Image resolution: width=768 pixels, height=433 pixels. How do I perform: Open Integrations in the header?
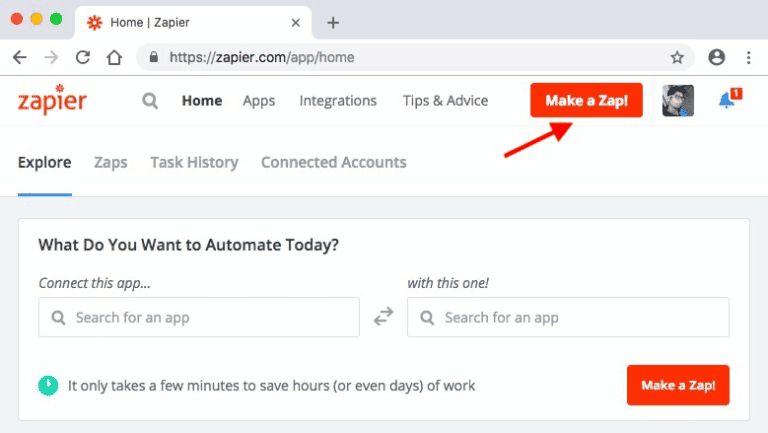click(x=338, y=101)
